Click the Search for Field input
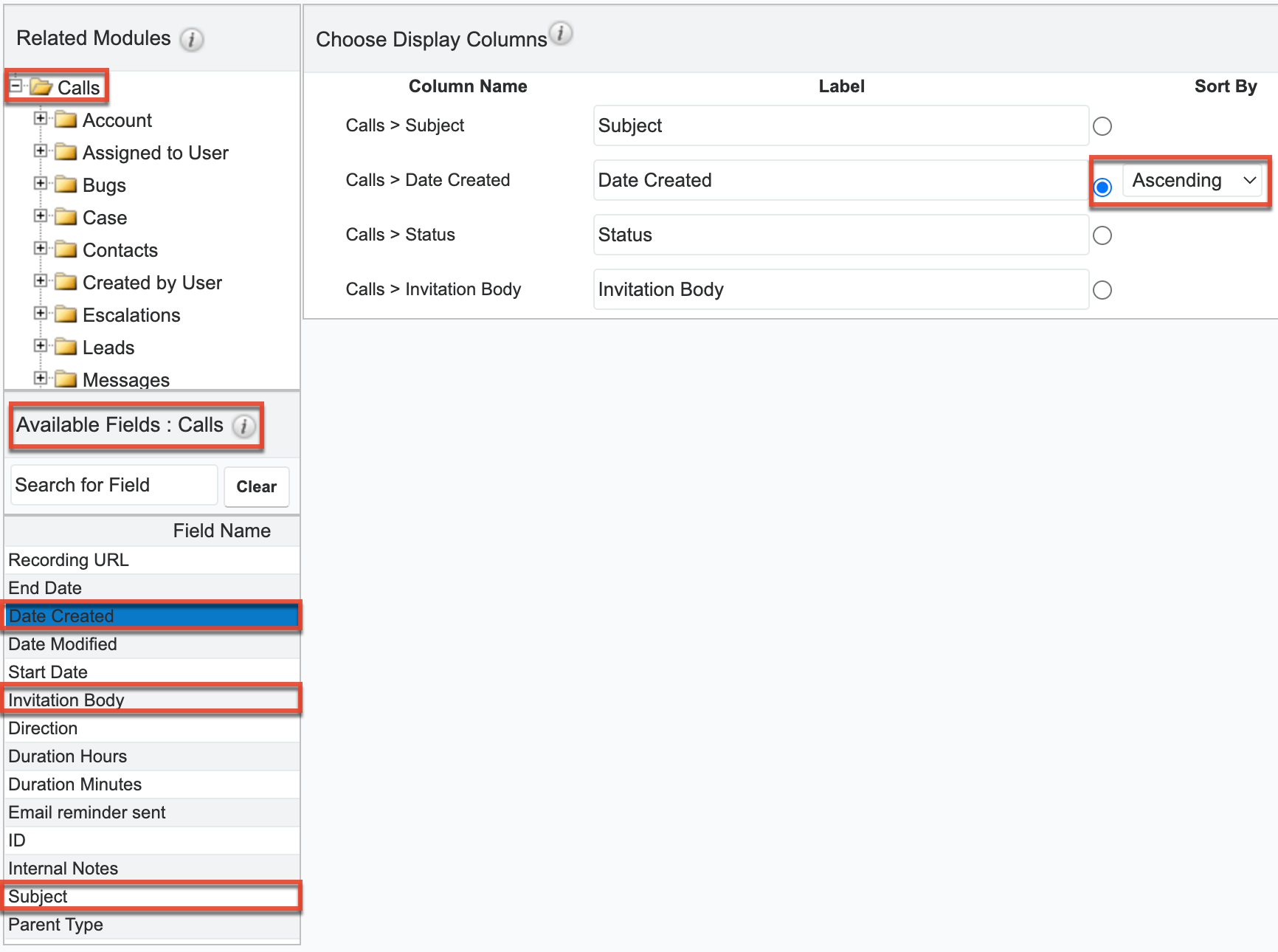Image resolution: width=1278 pixels, height=952 pixels. click(x=114, y=485)
